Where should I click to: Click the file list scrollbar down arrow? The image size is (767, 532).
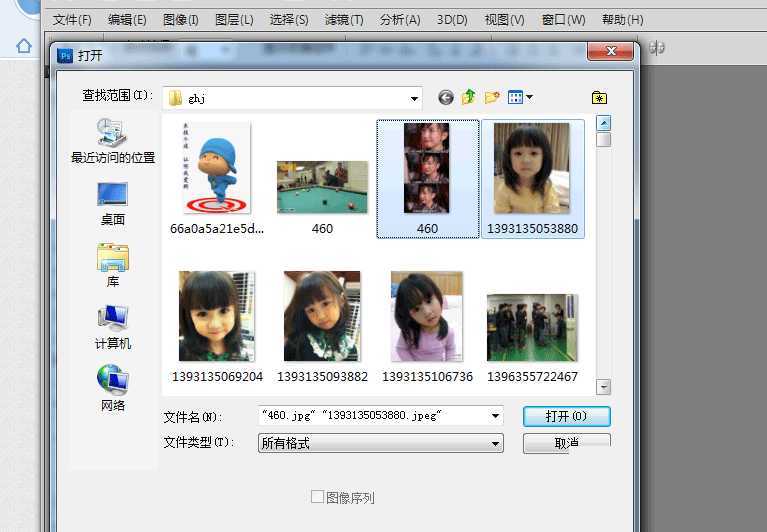(x=603, y=386)
